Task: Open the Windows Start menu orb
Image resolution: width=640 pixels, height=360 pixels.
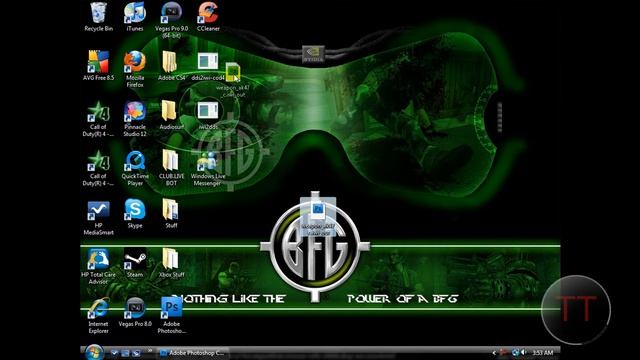Action: pyautogui.click(x=94, y=352)
